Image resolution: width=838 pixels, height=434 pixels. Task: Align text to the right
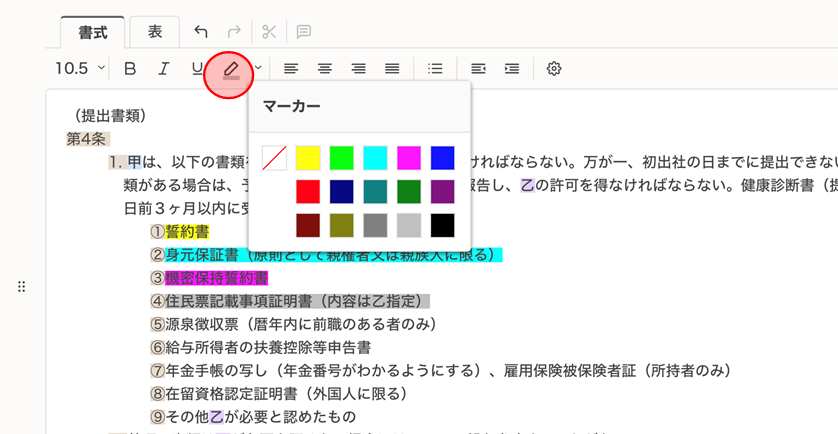[359, 69]
